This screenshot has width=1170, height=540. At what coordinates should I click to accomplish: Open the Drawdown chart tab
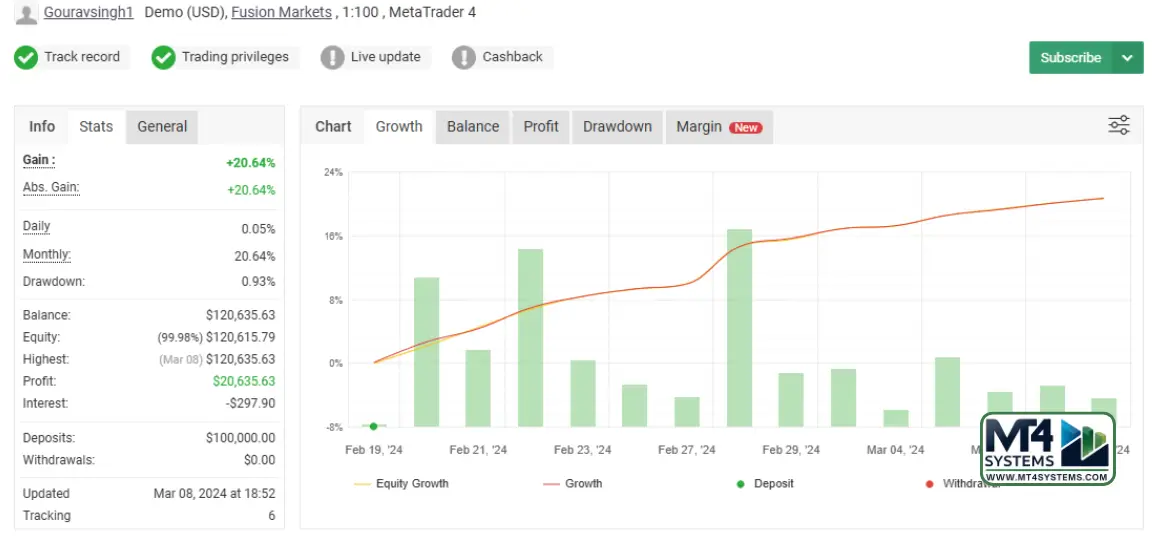point(617,127)
